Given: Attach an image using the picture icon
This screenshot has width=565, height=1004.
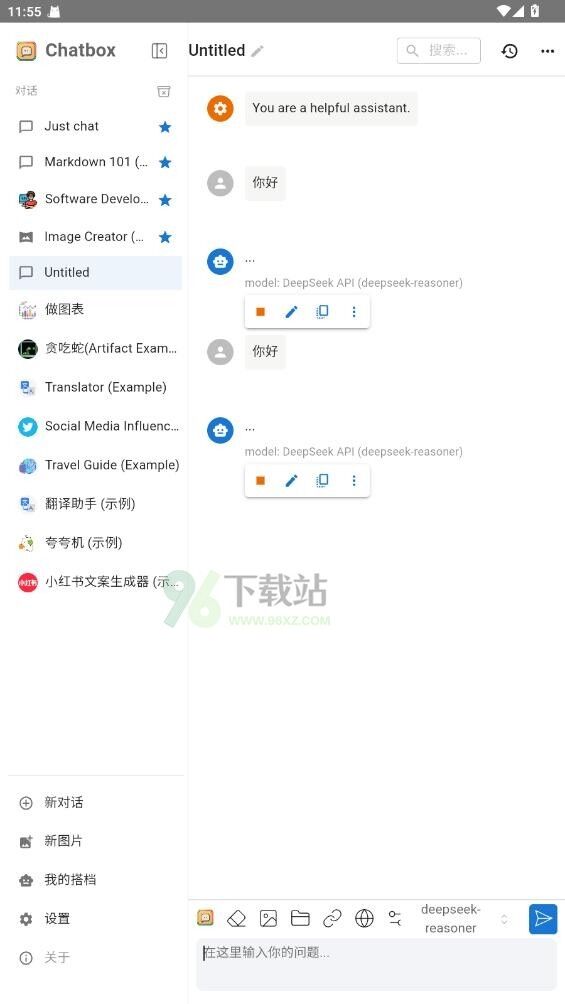Looking at the screenshot, I should coord(268,919).
